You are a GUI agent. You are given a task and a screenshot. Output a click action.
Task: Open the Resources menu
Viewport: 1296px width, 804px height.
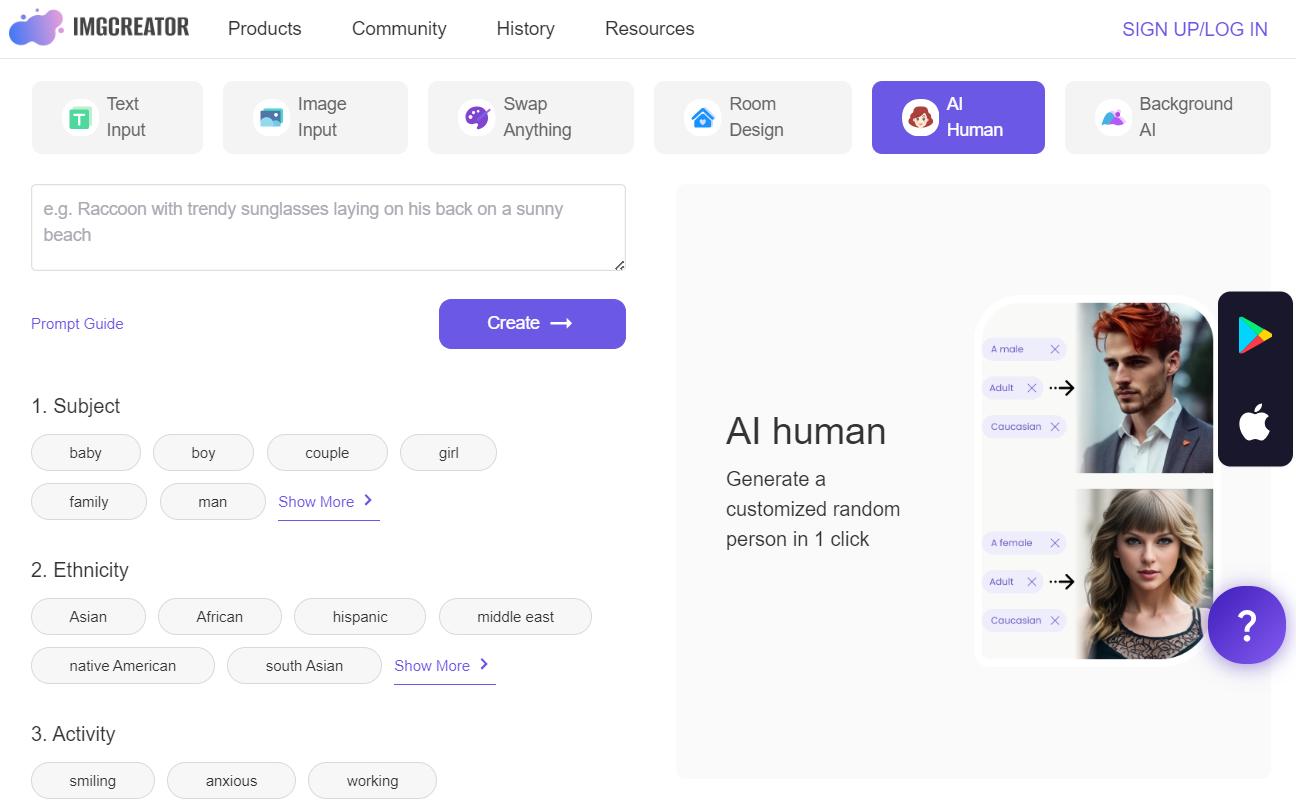click(x=649, y=29)
